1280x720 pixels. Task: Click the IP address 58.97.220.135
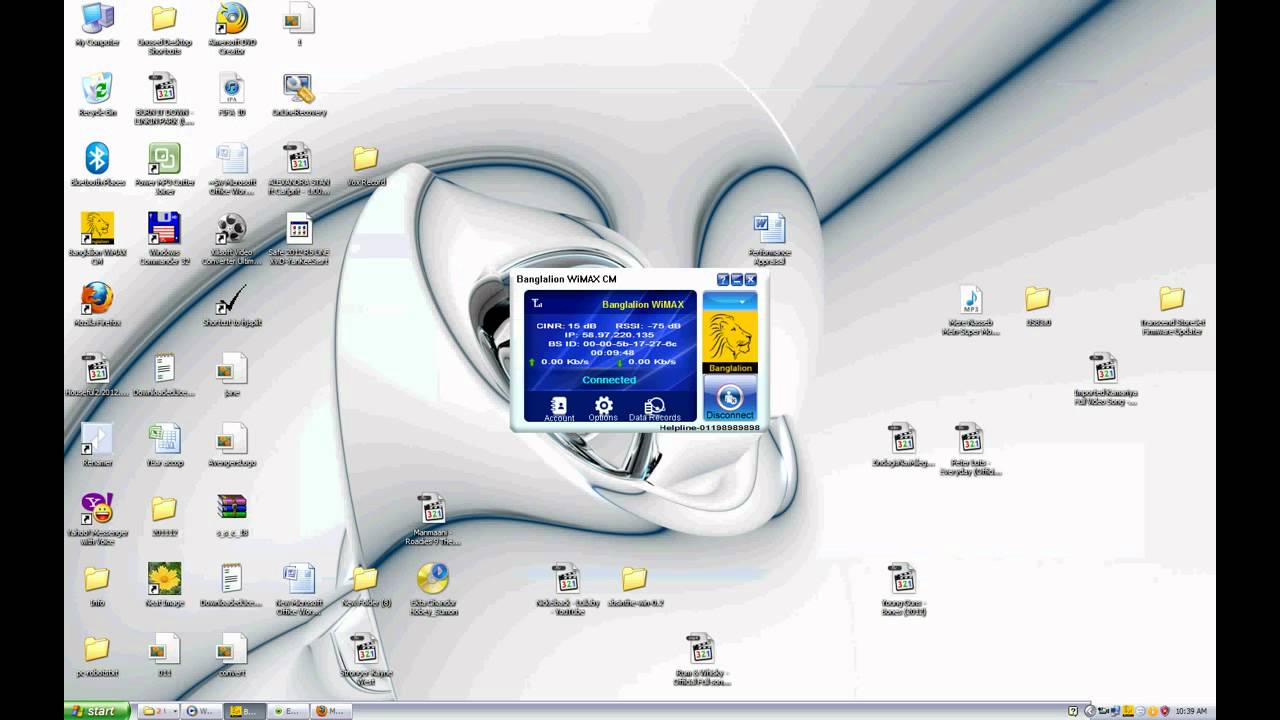click(609, 334)
